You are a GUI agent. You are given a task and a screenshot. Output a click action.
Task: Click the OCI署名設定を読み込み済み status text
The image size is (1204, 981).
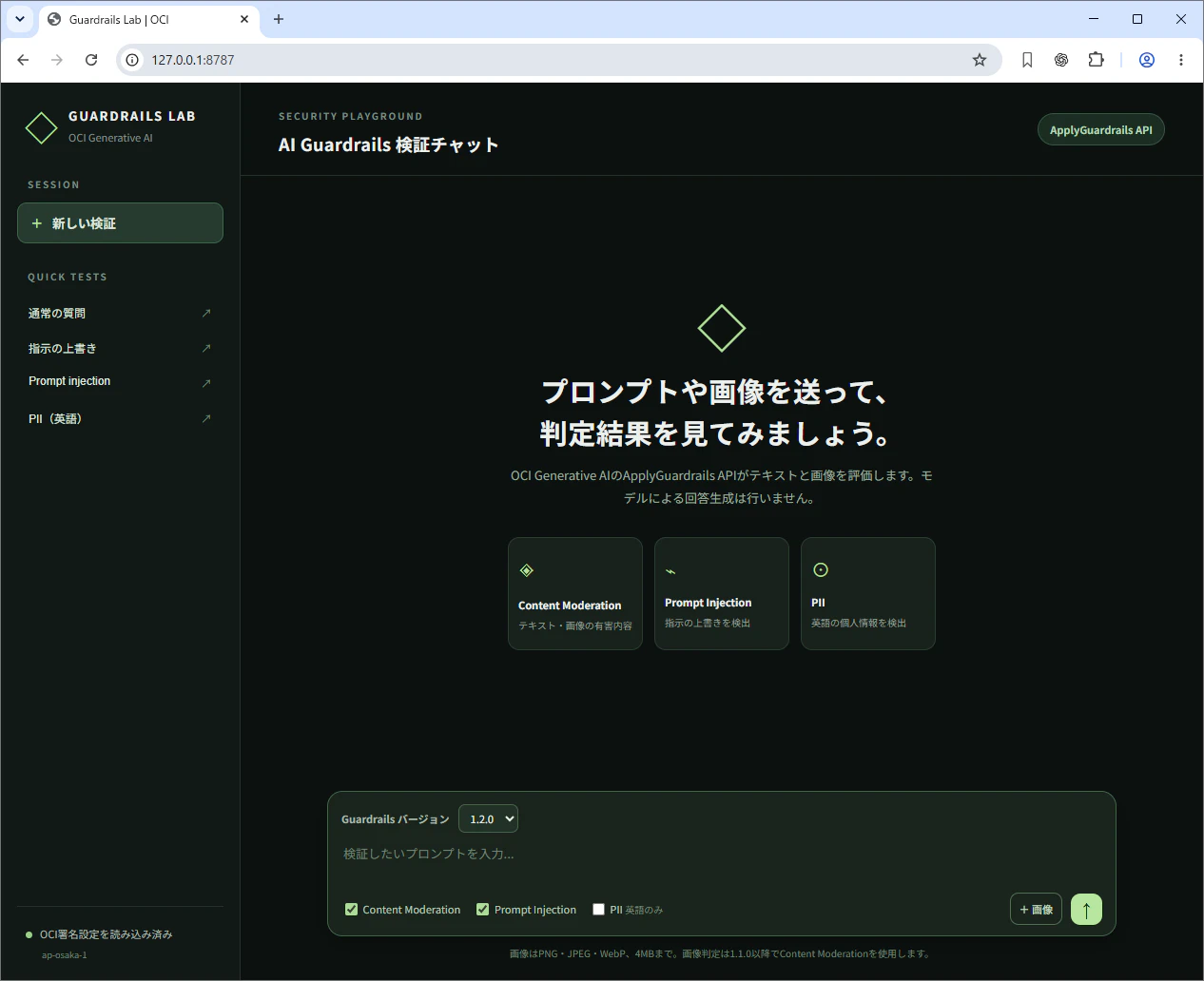pos(106,934)
